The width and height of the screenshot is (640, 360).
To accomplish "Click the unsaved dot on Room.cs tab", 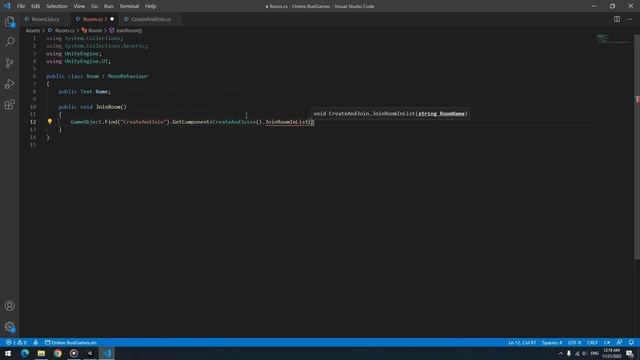I will (x=112, y=19).
